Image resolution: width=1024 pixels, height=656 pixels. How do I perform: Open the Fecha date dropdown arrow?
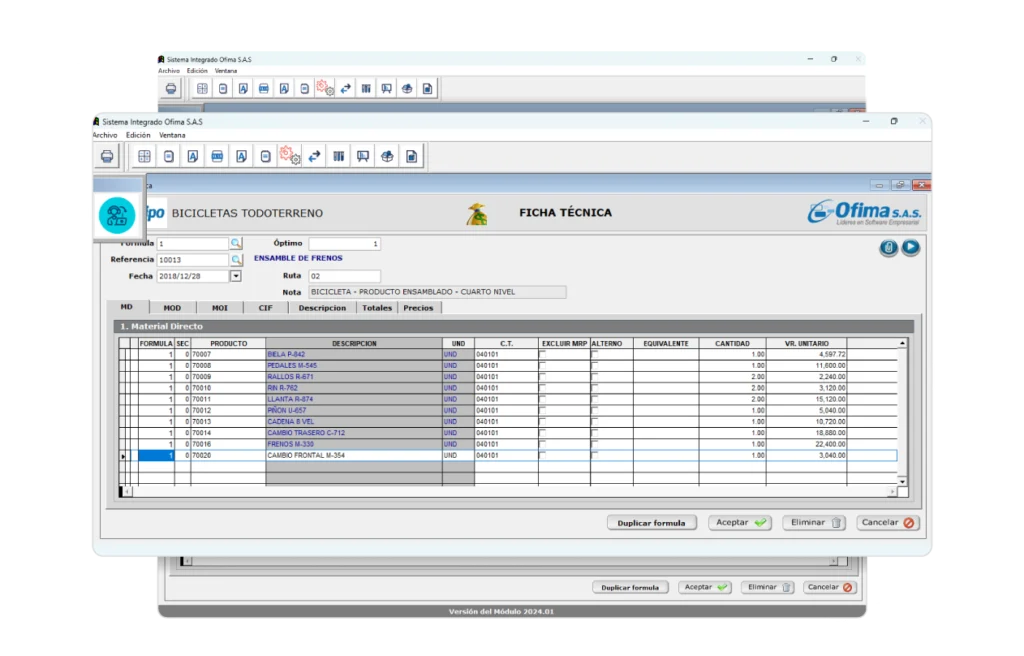point(236,276)
